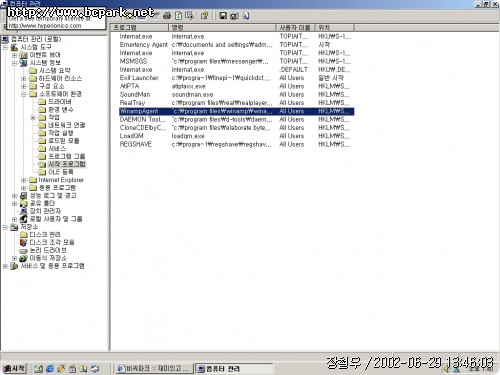Open the 시작 Start button
The height and width of the screenshot is (375, 500).
(14, 368)
